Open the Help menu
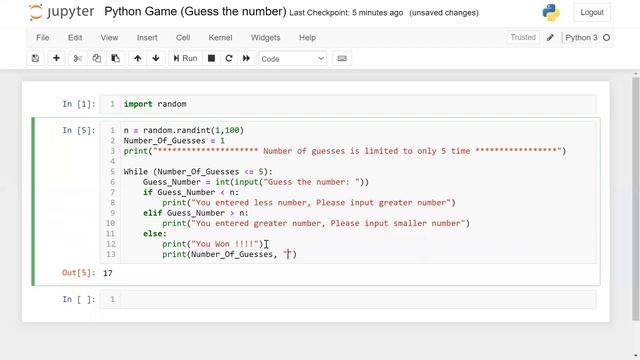This screenshot has width=640, height=360. pos(307,38)
